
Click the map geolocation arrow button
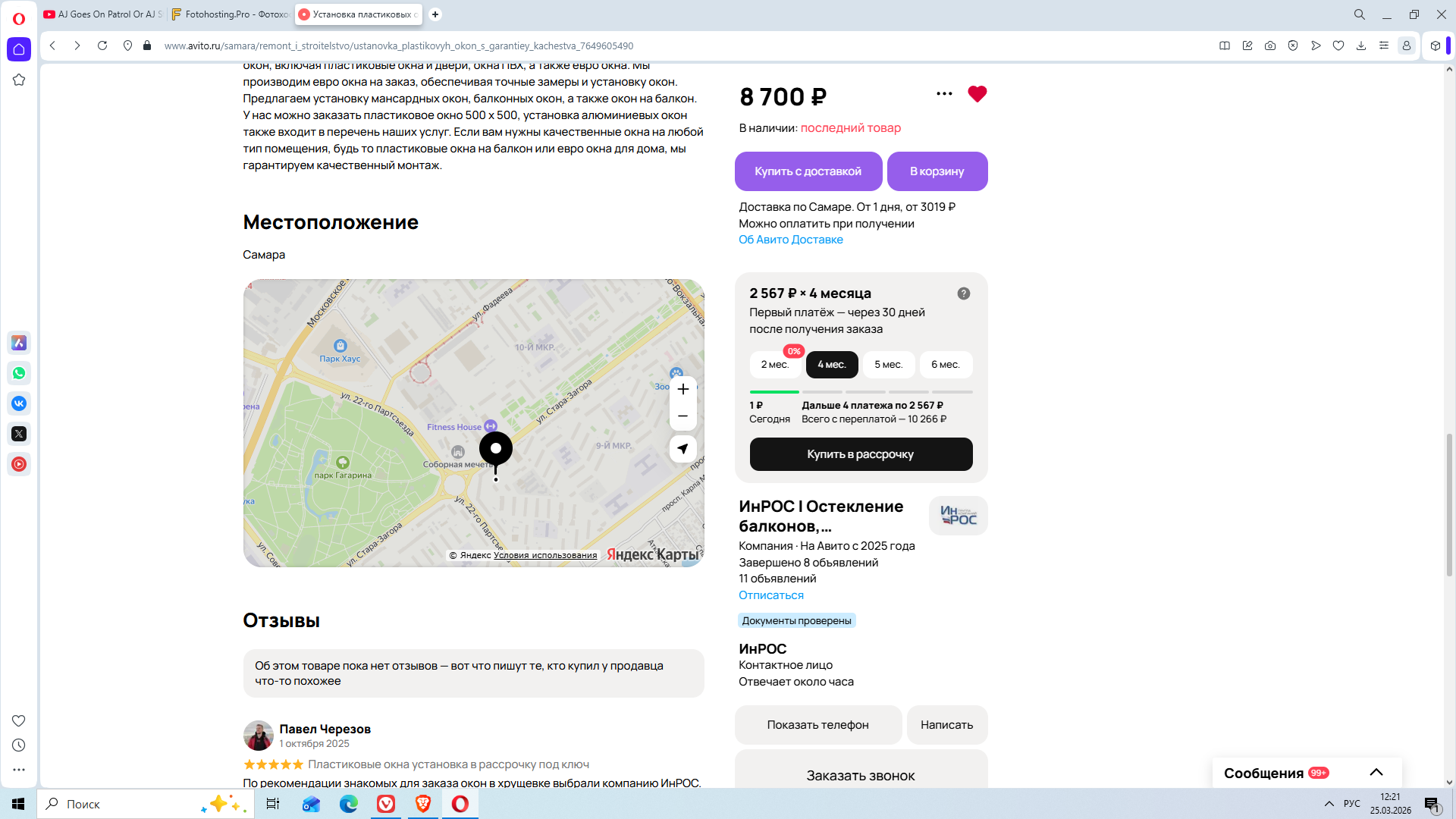point(682,449)
